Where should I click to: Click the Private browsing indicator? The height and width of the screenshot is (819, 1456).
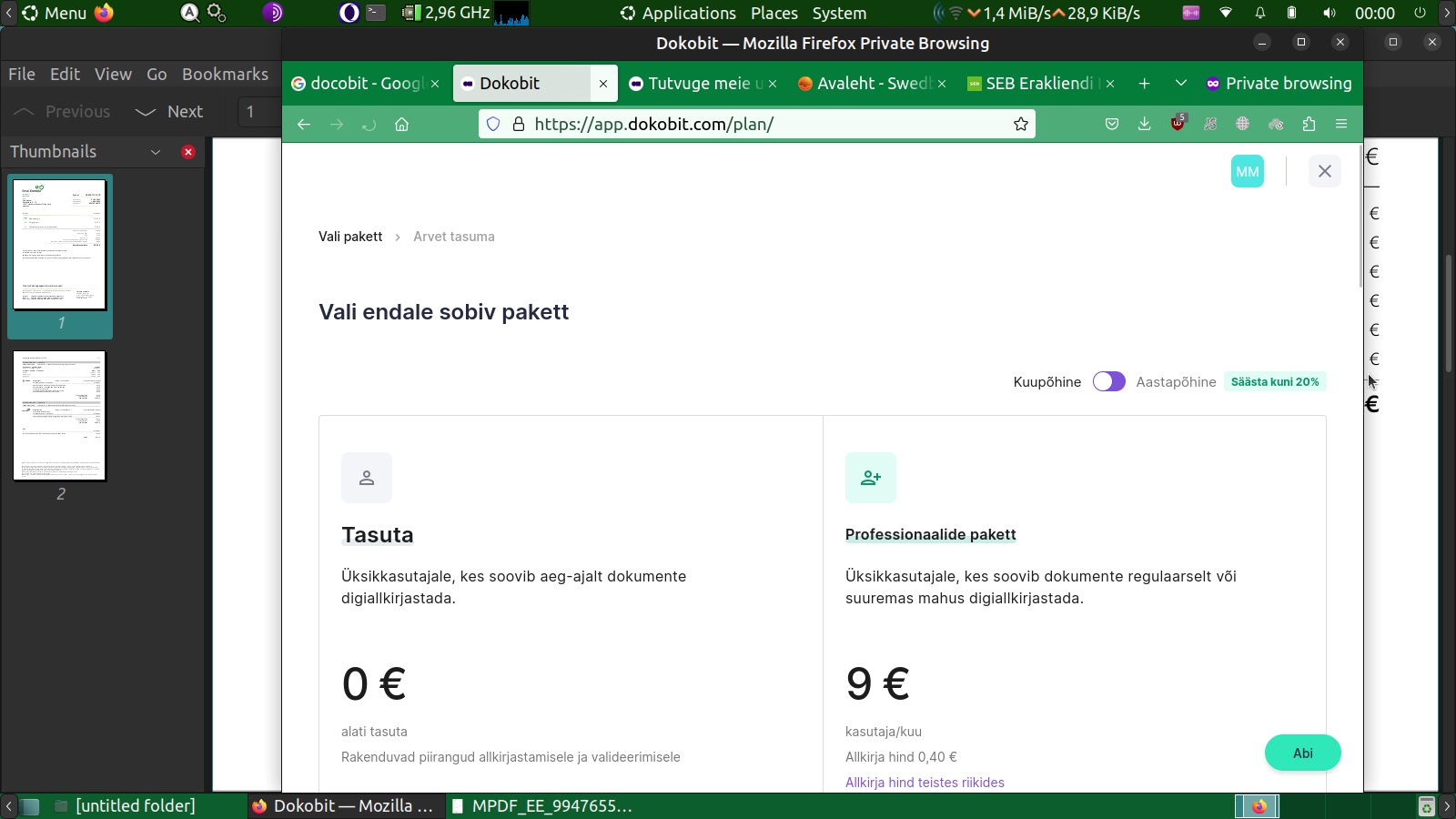(1279, 84)
